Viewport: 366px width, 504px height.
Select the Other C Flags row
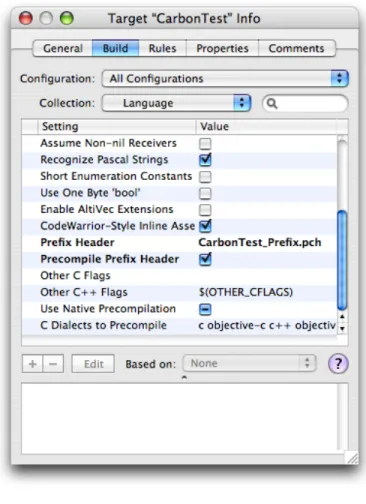pyautogui.click(x=179, y=276)
